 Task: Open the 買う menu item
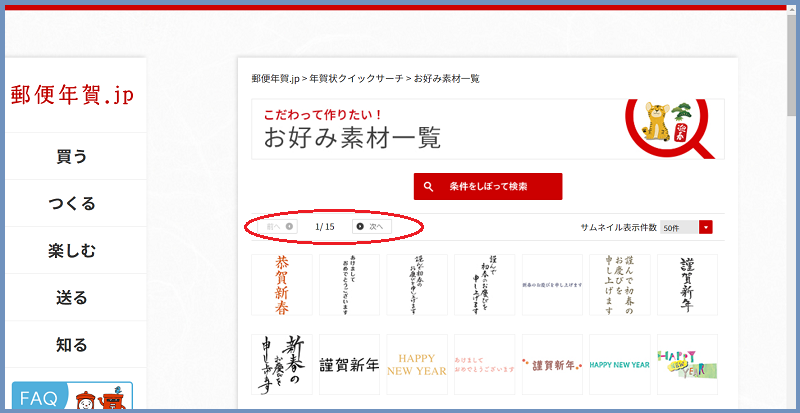(x=72, y=156)
